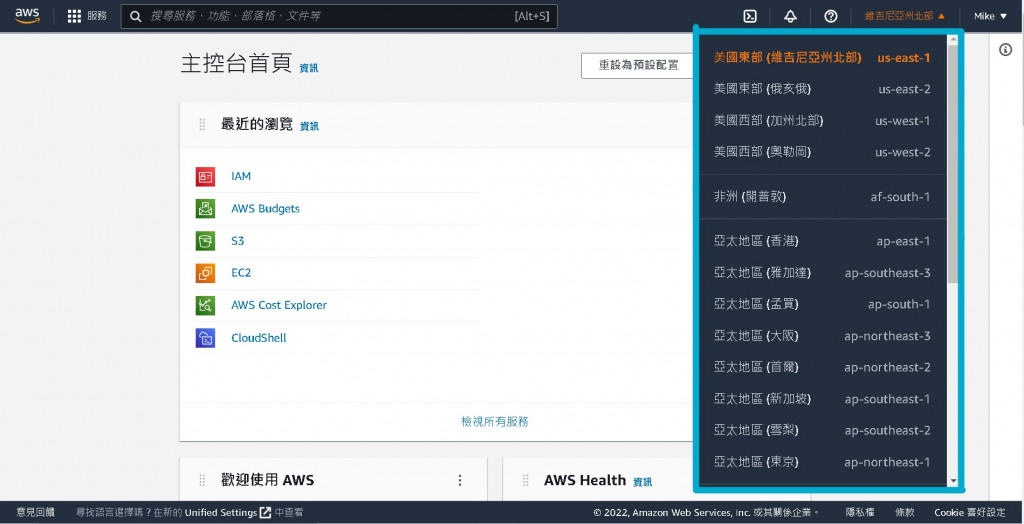This screenshot has width=1024, height=524.
Task: Open the 歡迎使用 AWS widget options menu
Action: (x=460, y=480)
